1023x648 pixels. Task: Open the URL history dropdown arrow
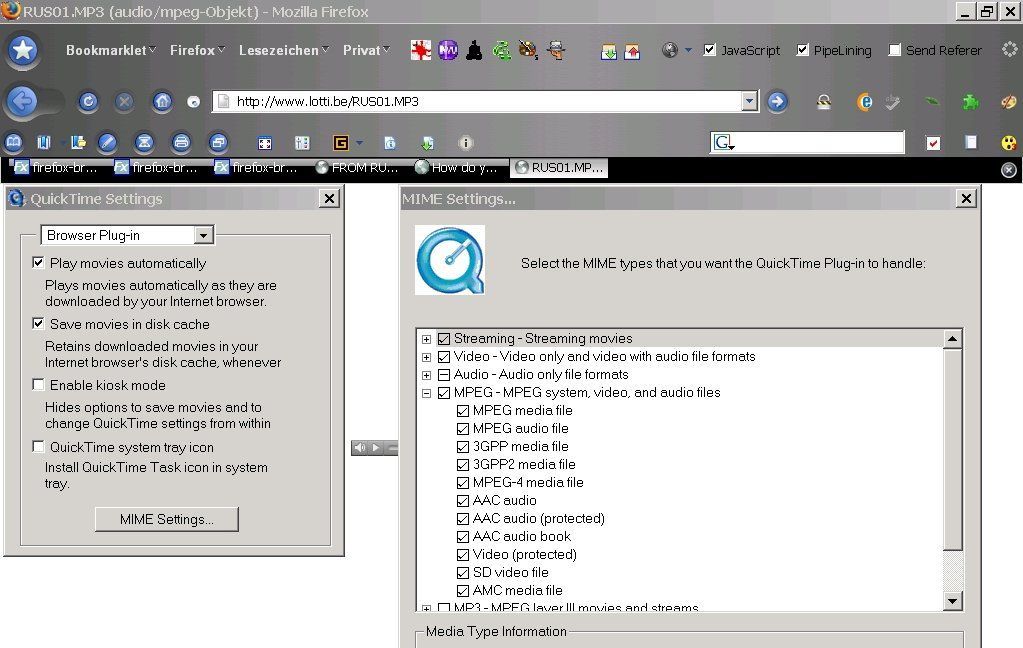[750, 101]
